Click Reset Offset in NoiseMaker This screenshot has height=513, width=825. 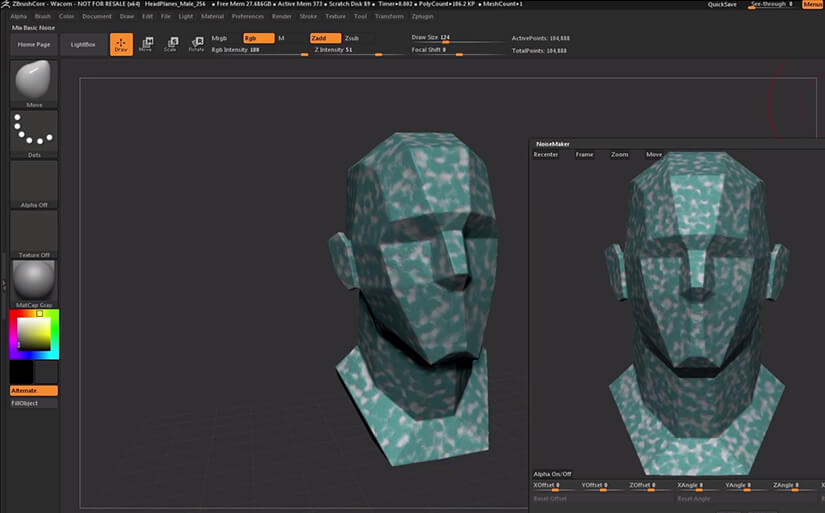pyautogui.click(x=550, y=498)
